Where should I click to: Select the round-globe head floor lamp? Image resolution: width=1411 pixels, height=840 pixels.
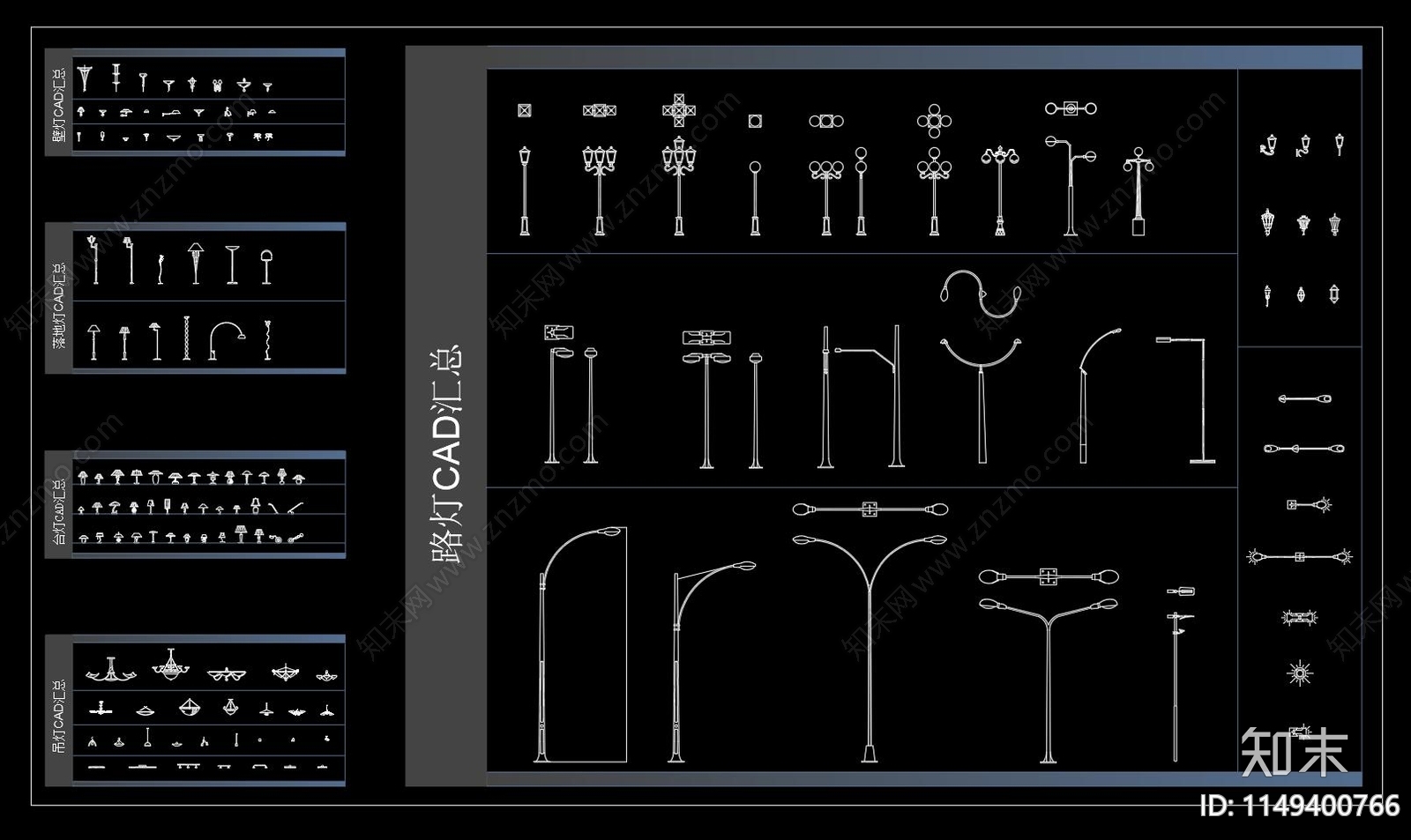pos(266,267)
